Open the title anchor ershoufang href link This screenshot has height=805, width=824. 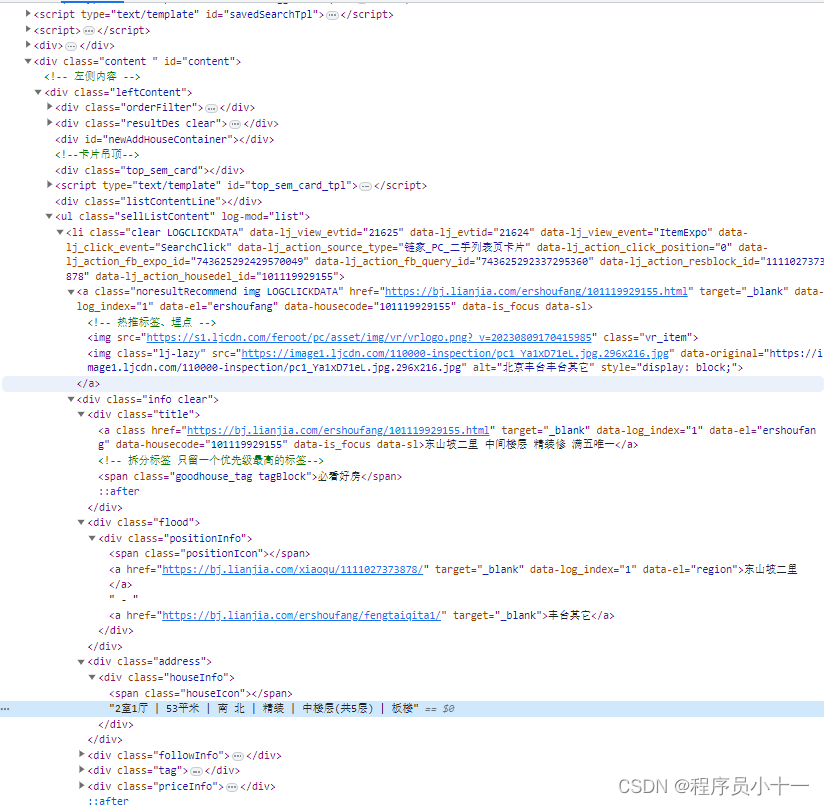(x=338, y=430)
